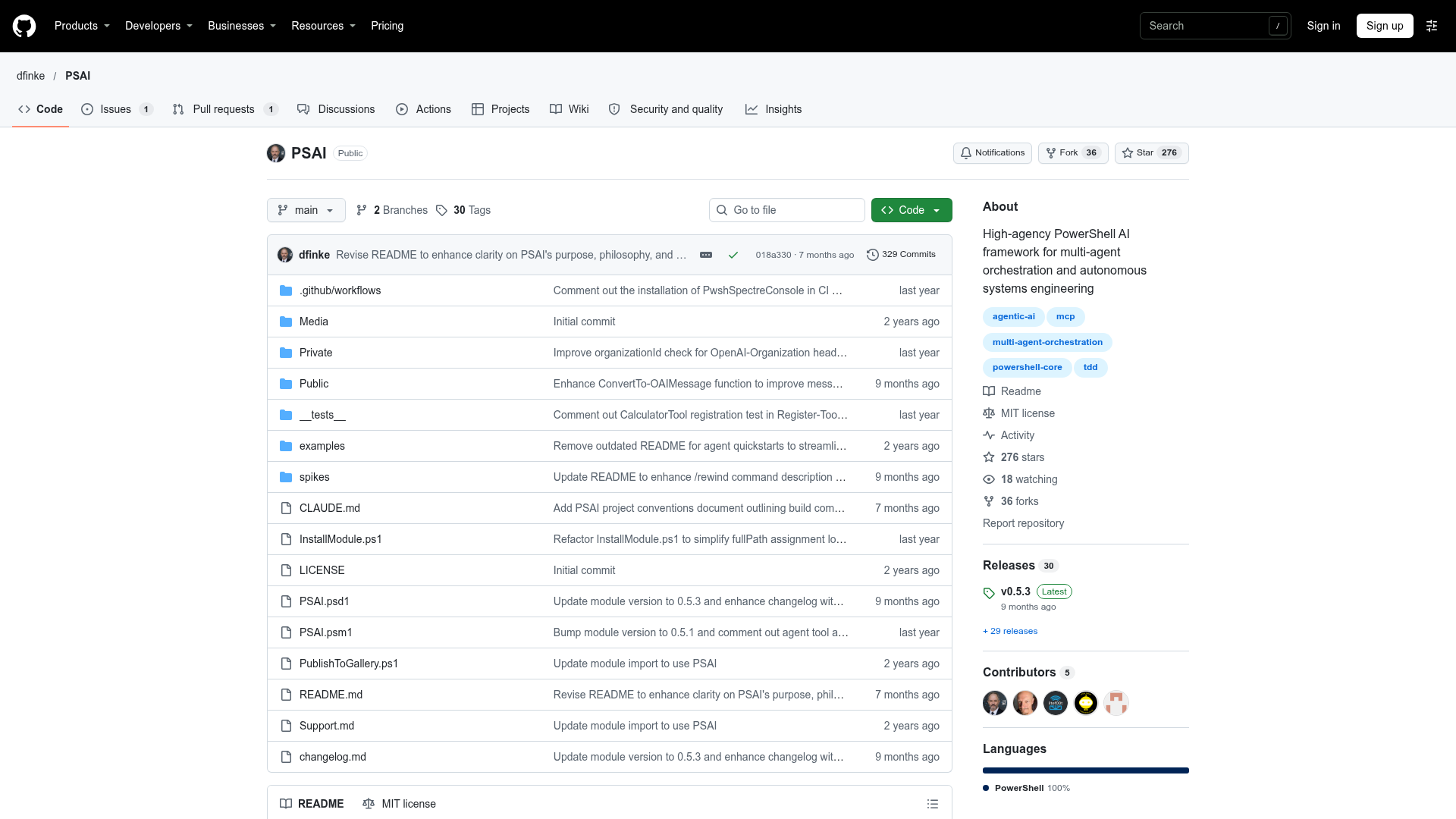Toggle Notifications for the repository

pyautogui.click(x=992, y=153)
